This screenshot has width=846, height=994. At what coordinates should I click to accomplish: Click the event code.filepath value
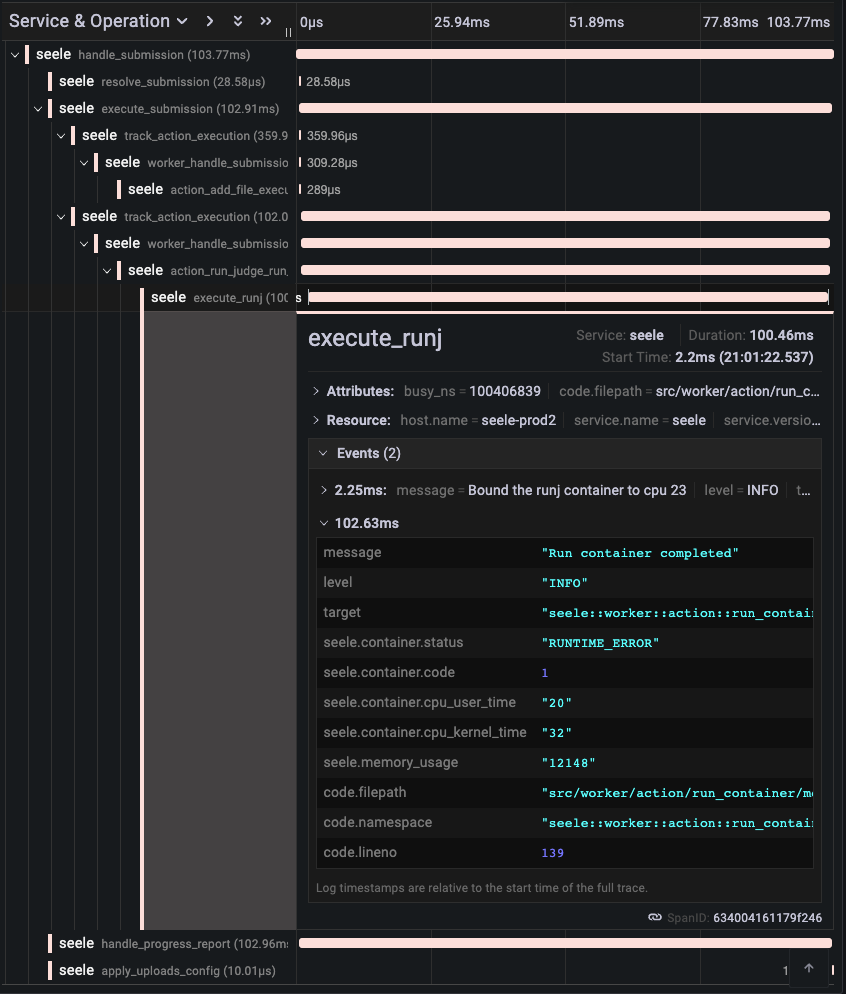click(x=677, y=793)
